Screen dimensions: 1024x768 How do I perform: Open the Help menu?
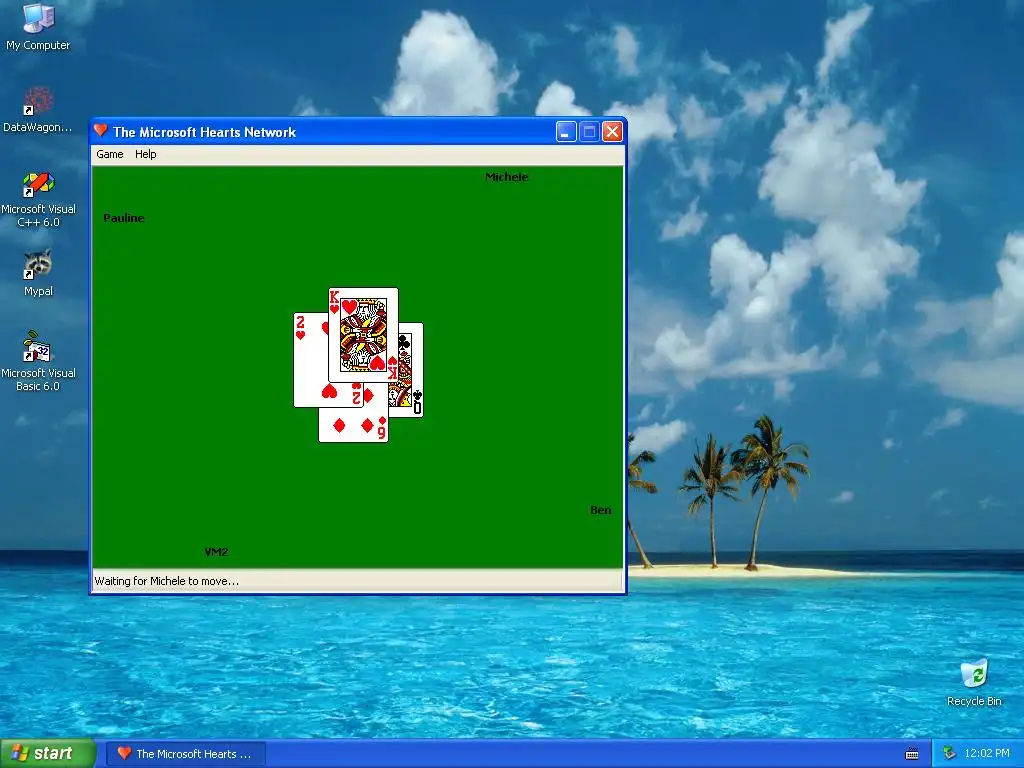[x=146, y=154]
